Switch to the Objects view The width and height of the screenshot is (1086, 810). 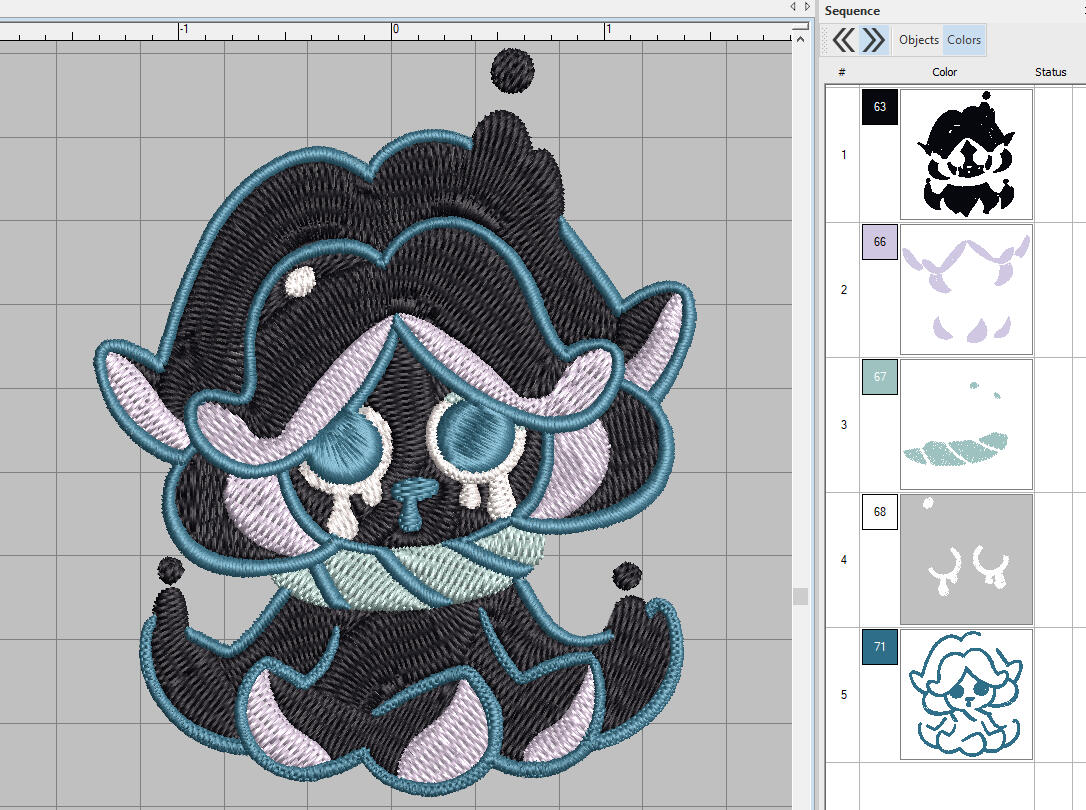click(x=918, y=40)
